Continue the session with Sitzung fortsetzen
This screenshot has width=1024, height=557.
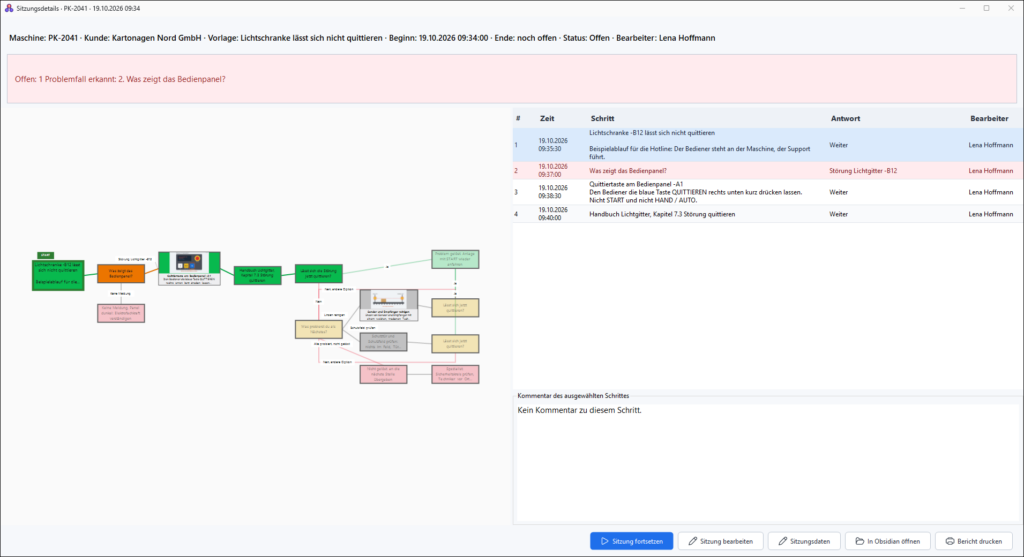pyautogui.click(x=632, y=541)
